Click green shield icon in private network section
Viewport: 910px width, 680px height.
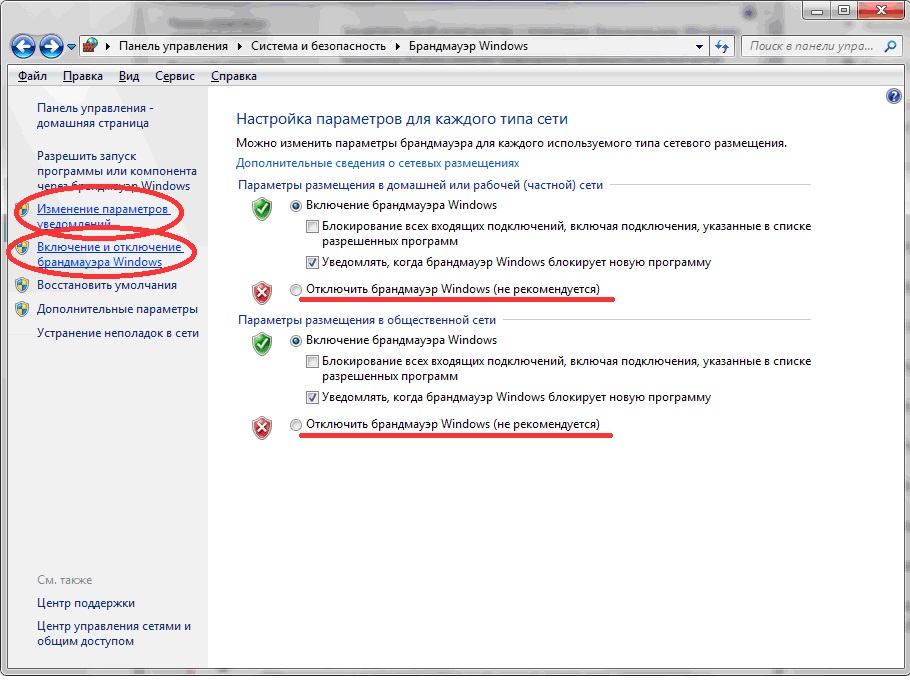261,209
